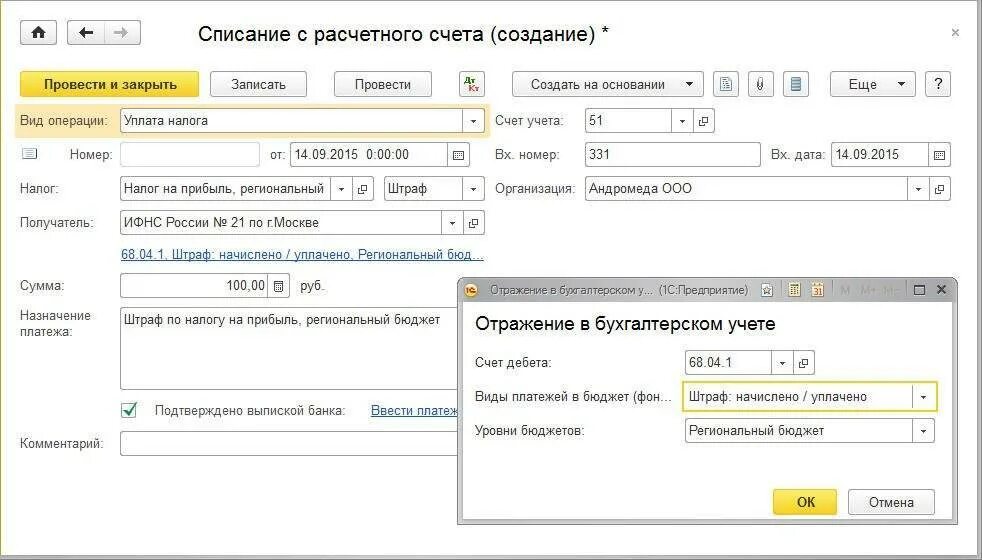
Task: Click the Вх. дата field 14.09.2015
Action: [880, 155]
